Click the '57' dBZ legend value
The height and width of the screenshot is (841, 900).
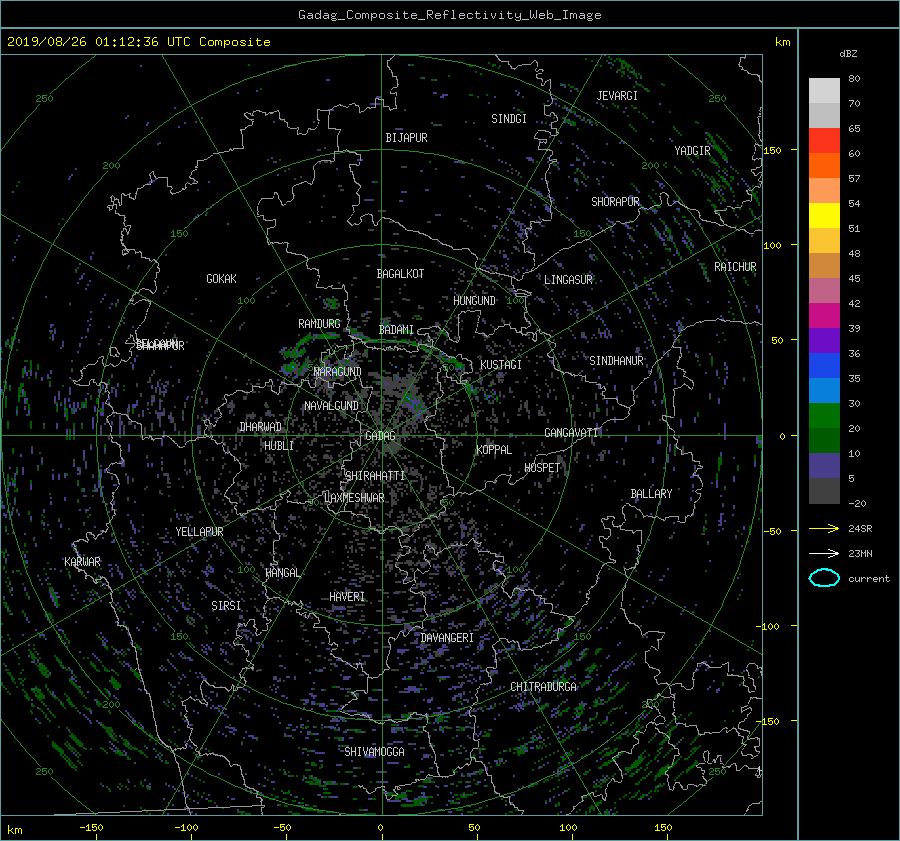(x=854, y=179)
